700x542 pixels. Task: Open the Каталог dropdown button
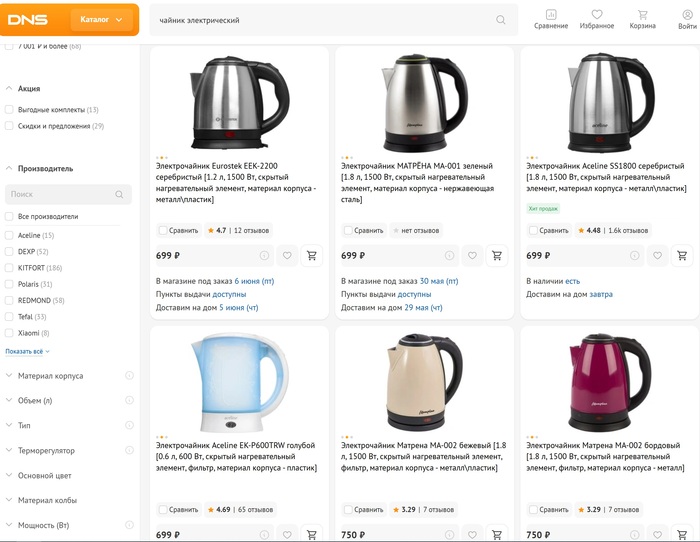[103, 20]
